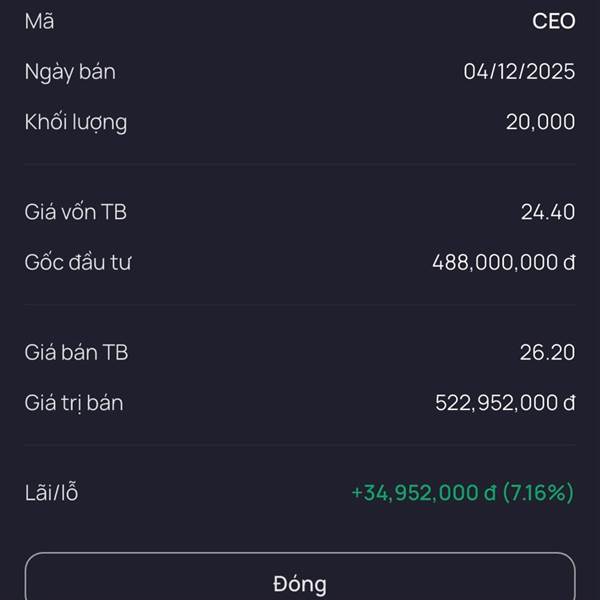Click the Khối lượng label

[76, 123]
